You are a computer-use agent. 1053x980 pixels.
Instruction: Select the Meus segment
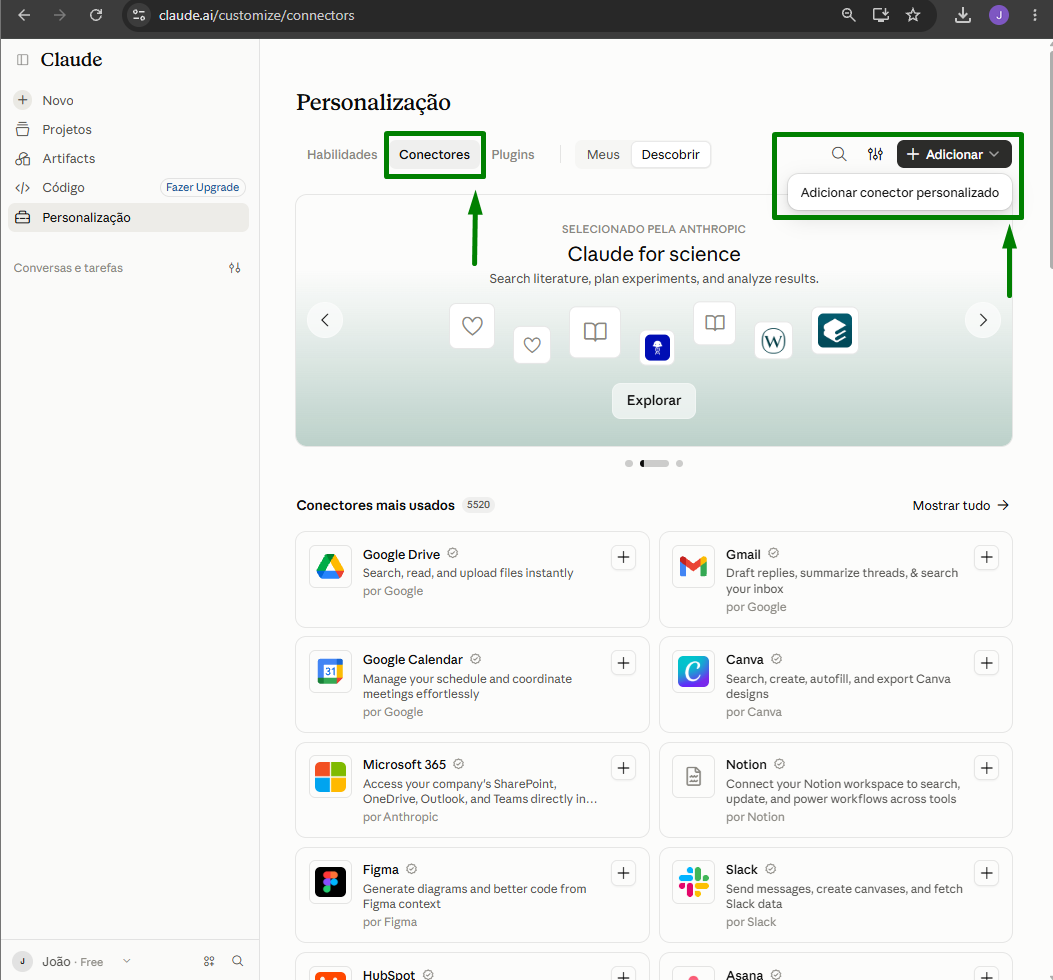pos(603,154)
